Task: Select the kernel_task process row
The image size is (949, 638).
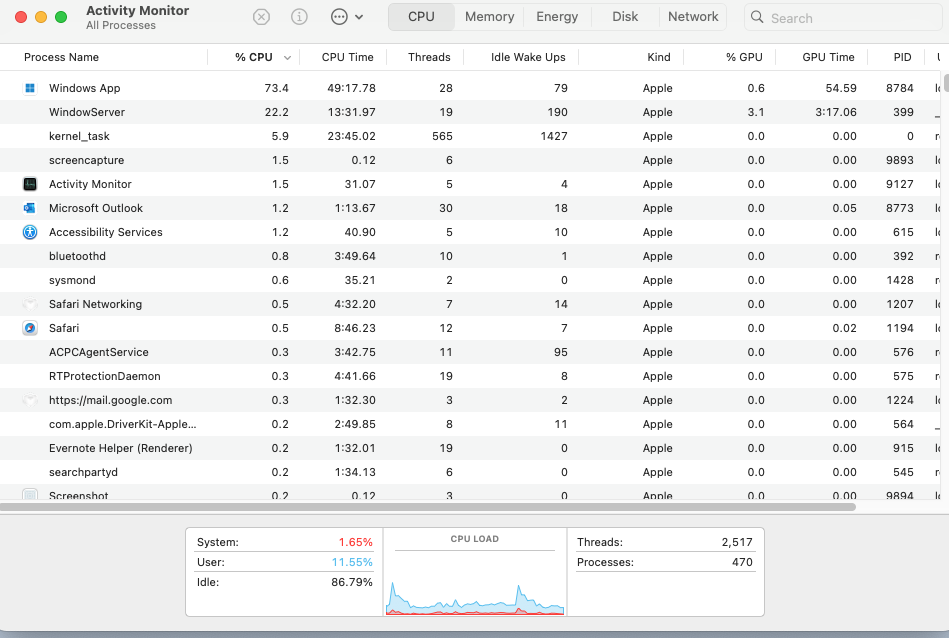Action: pyautogui.click(x=470, y=136)
